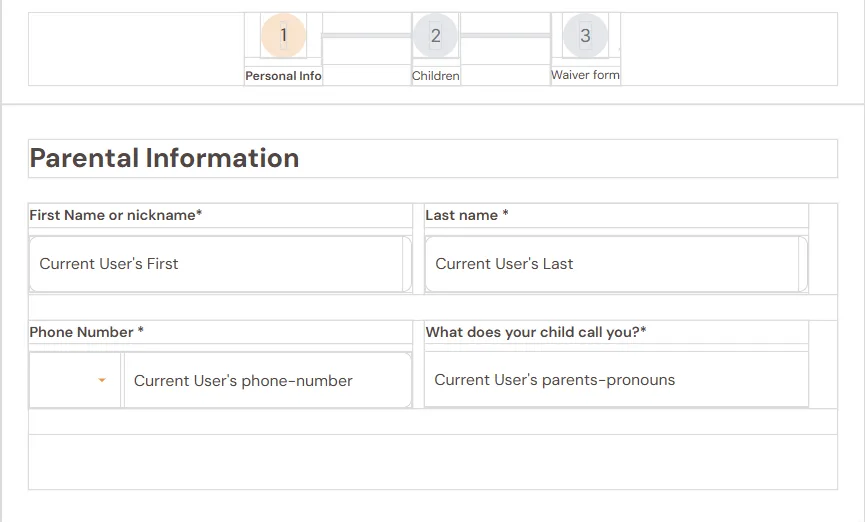The image size is (865, 522).
Task: Select step 2 circle in progress bar
Action: (x=435, y=35)
